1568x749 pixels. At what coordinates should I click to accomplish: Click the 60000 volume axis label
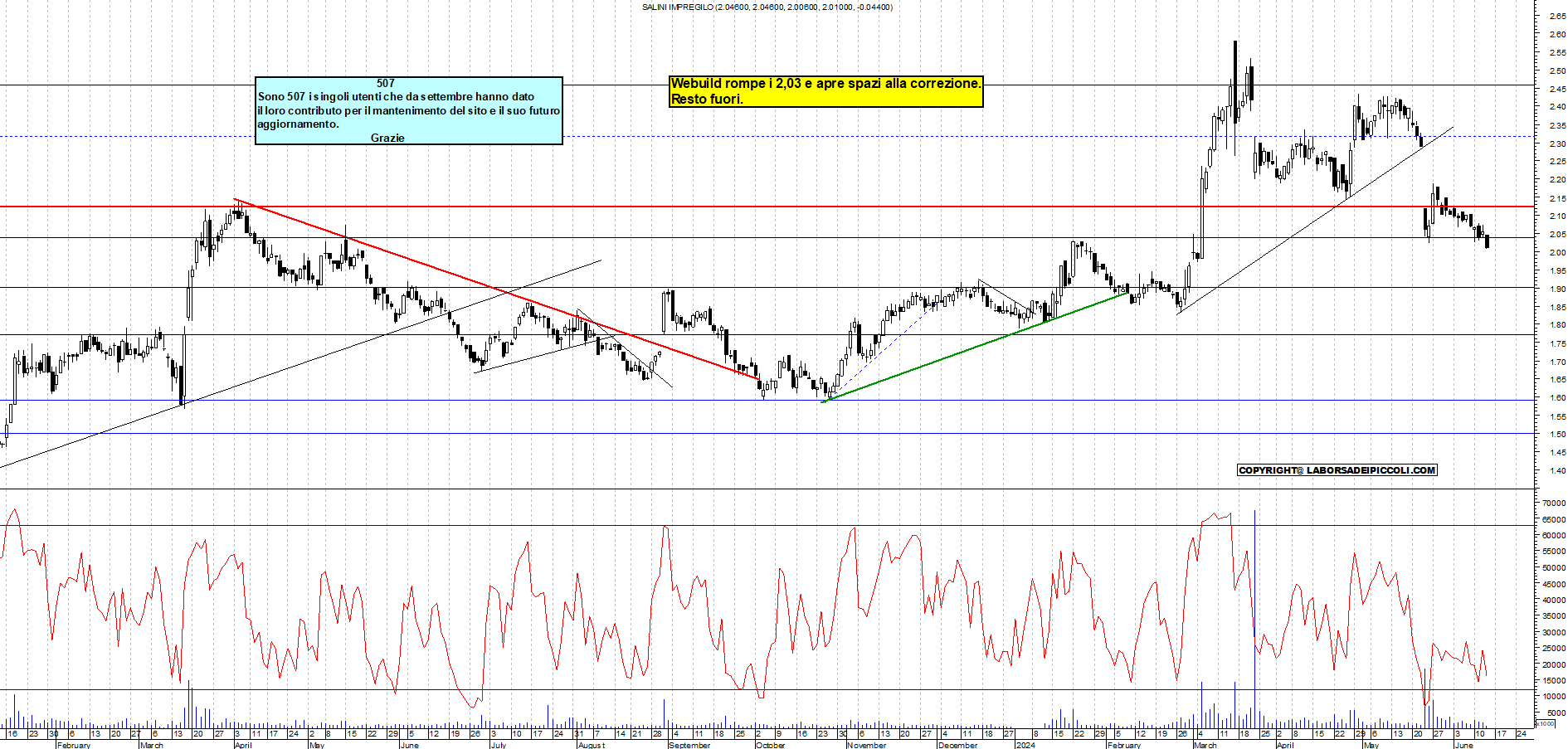point(1554,535)
